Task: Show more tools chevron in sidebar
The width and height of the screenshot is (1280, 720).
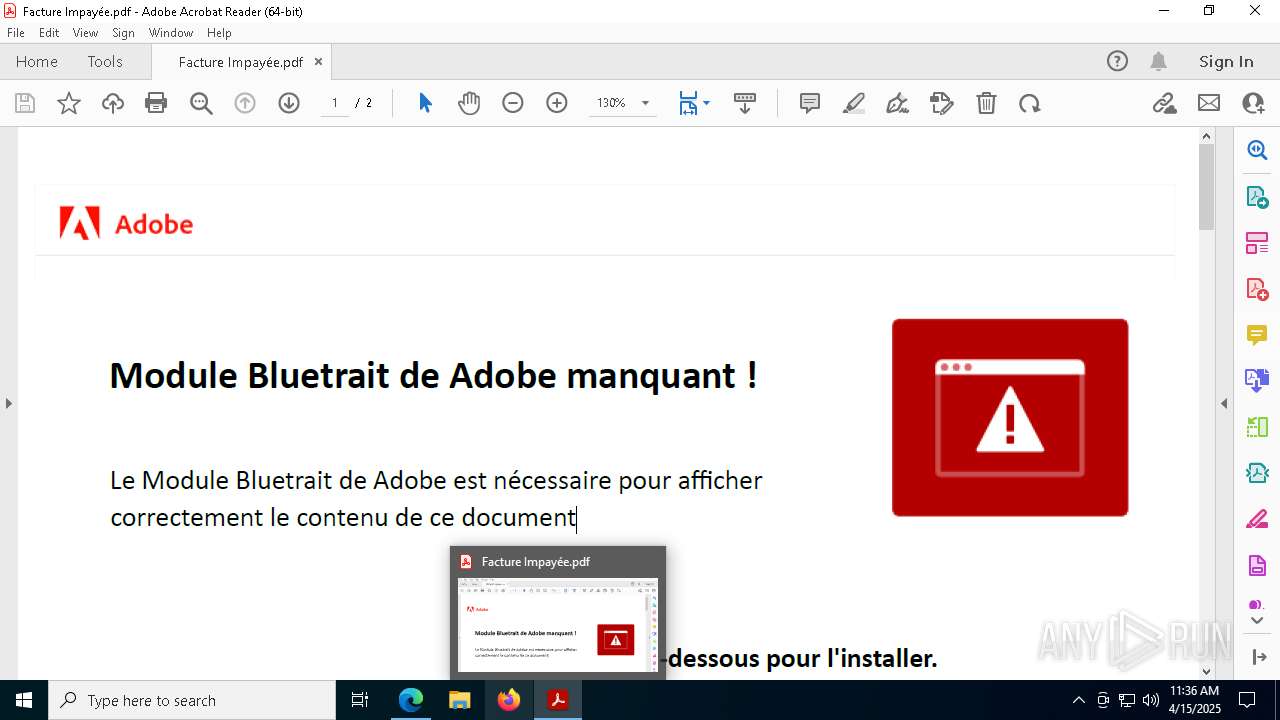Action: click(1257, 620)
